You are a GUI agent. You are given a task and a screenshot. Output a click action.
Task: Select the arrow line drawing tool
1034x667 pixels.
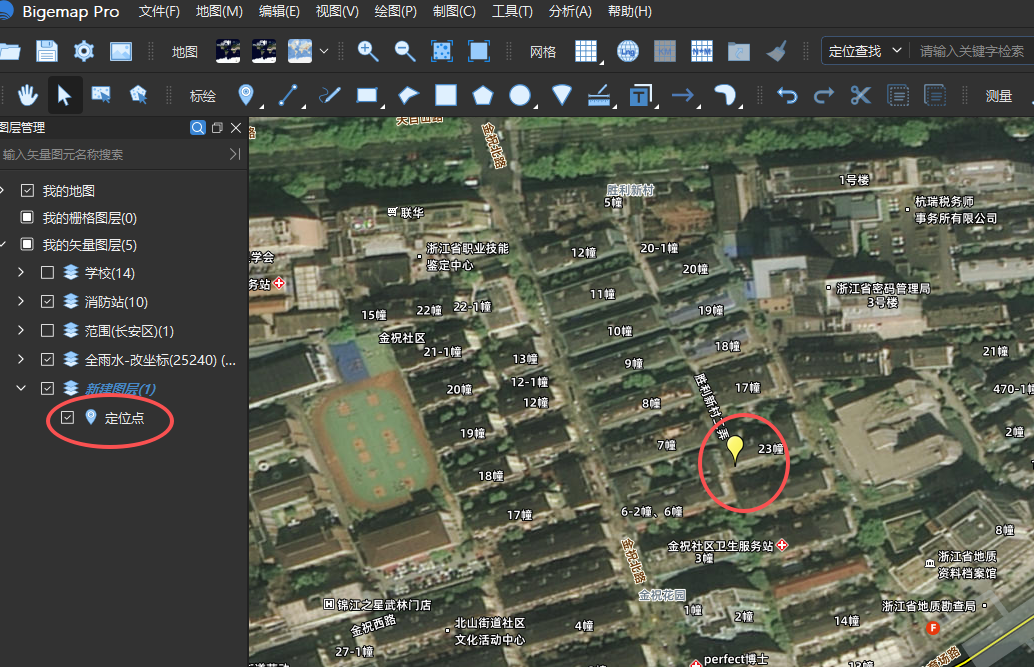(x=683, y=96)
